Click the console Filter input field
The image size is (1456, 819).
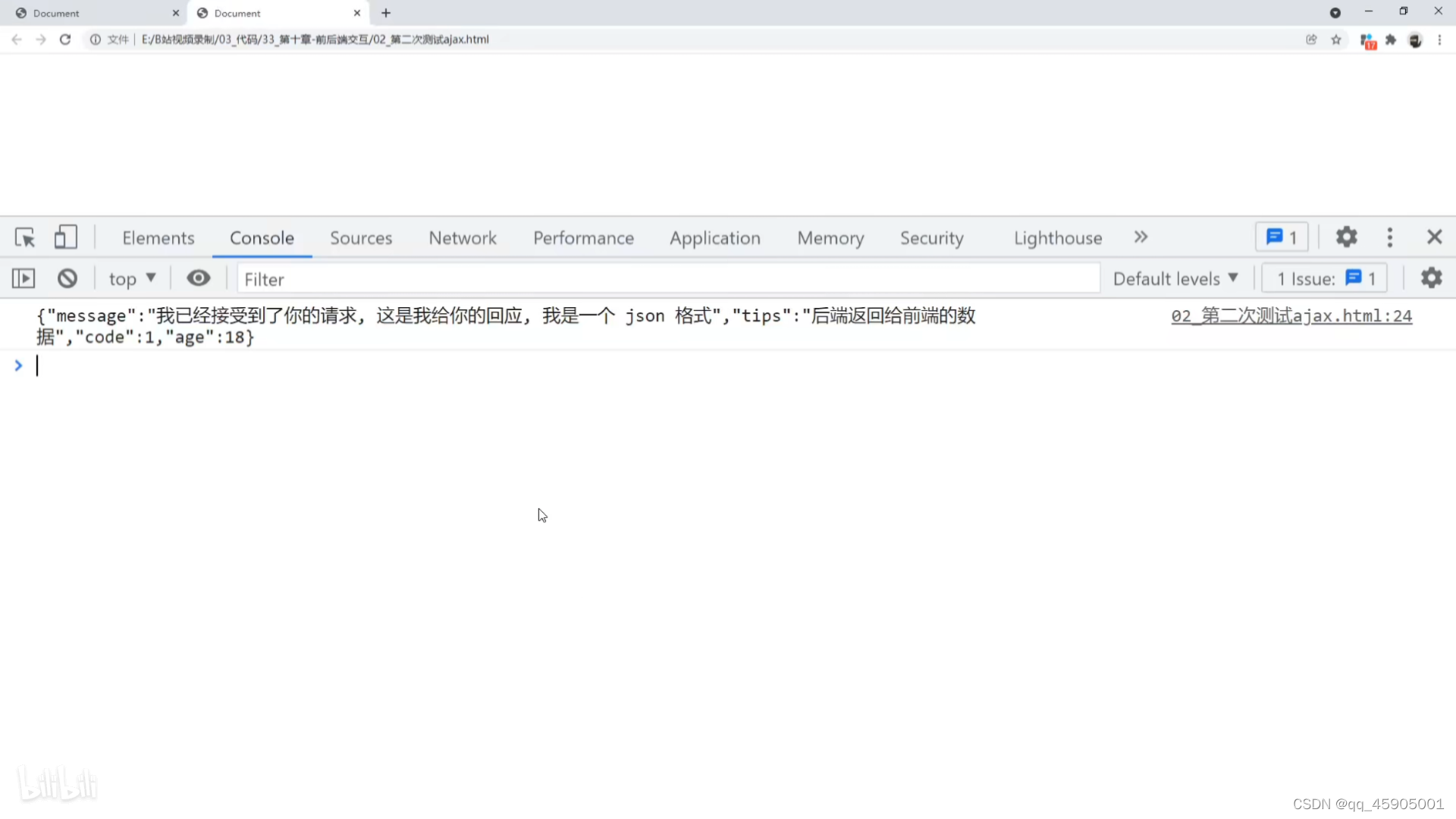point(667,279)
